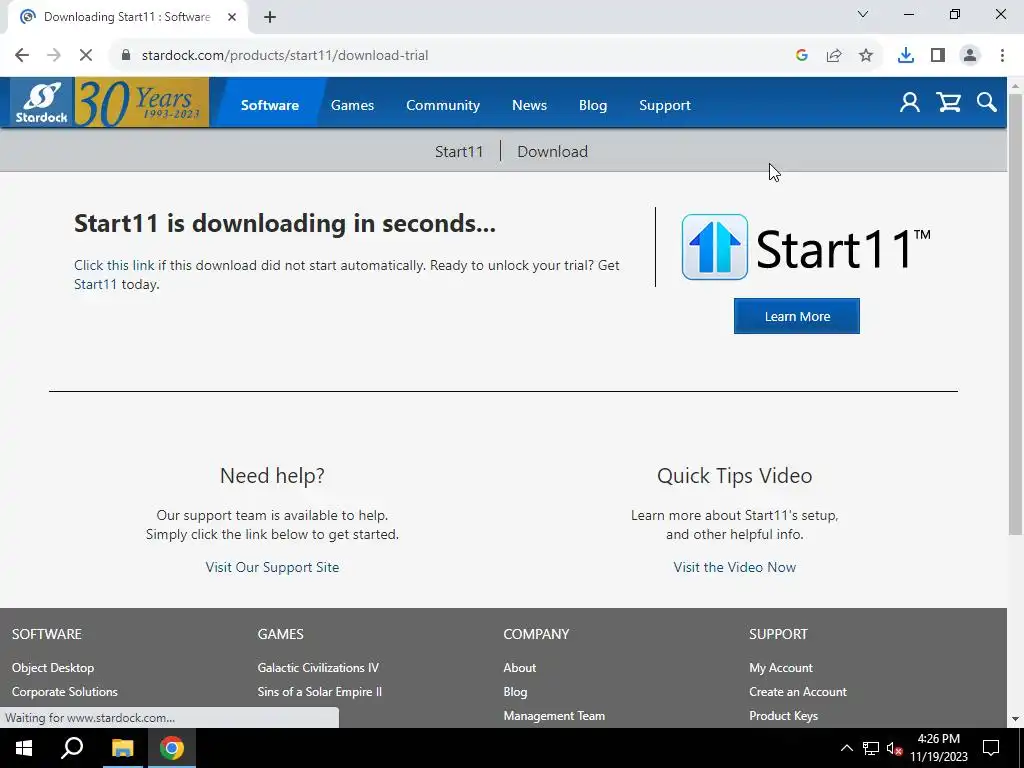Screen dimensions: 1024x768
Task: Click the page scrollbar up arrow
Action: (x=1016, y=85)
